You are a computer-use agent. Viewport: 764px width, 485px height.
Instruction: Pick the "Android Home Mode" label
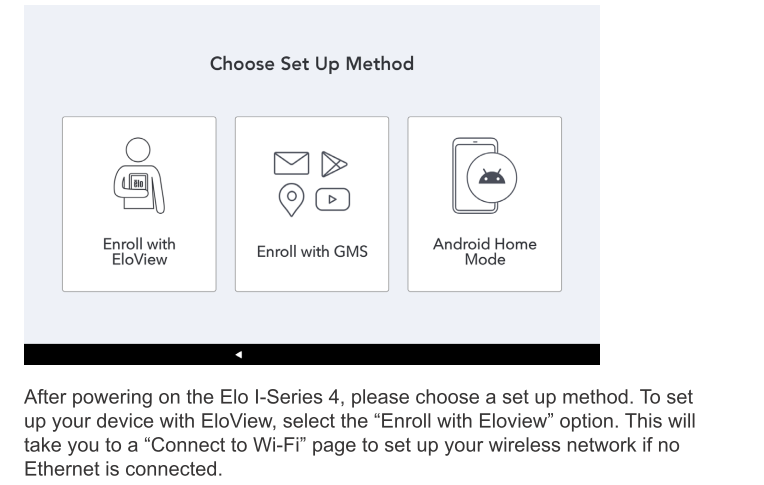point(484,251)
